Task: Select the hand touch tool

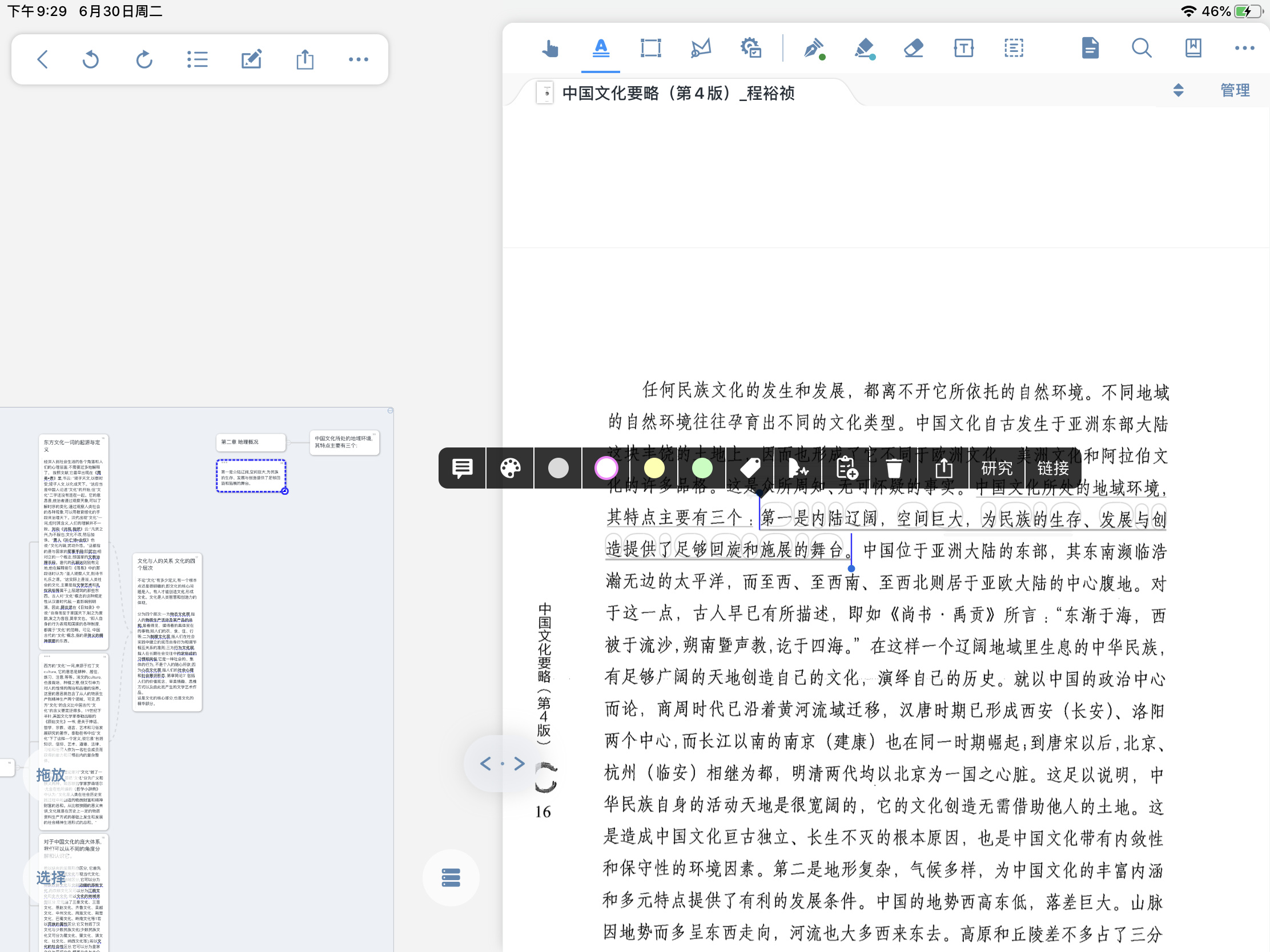Action: [549, 48]
